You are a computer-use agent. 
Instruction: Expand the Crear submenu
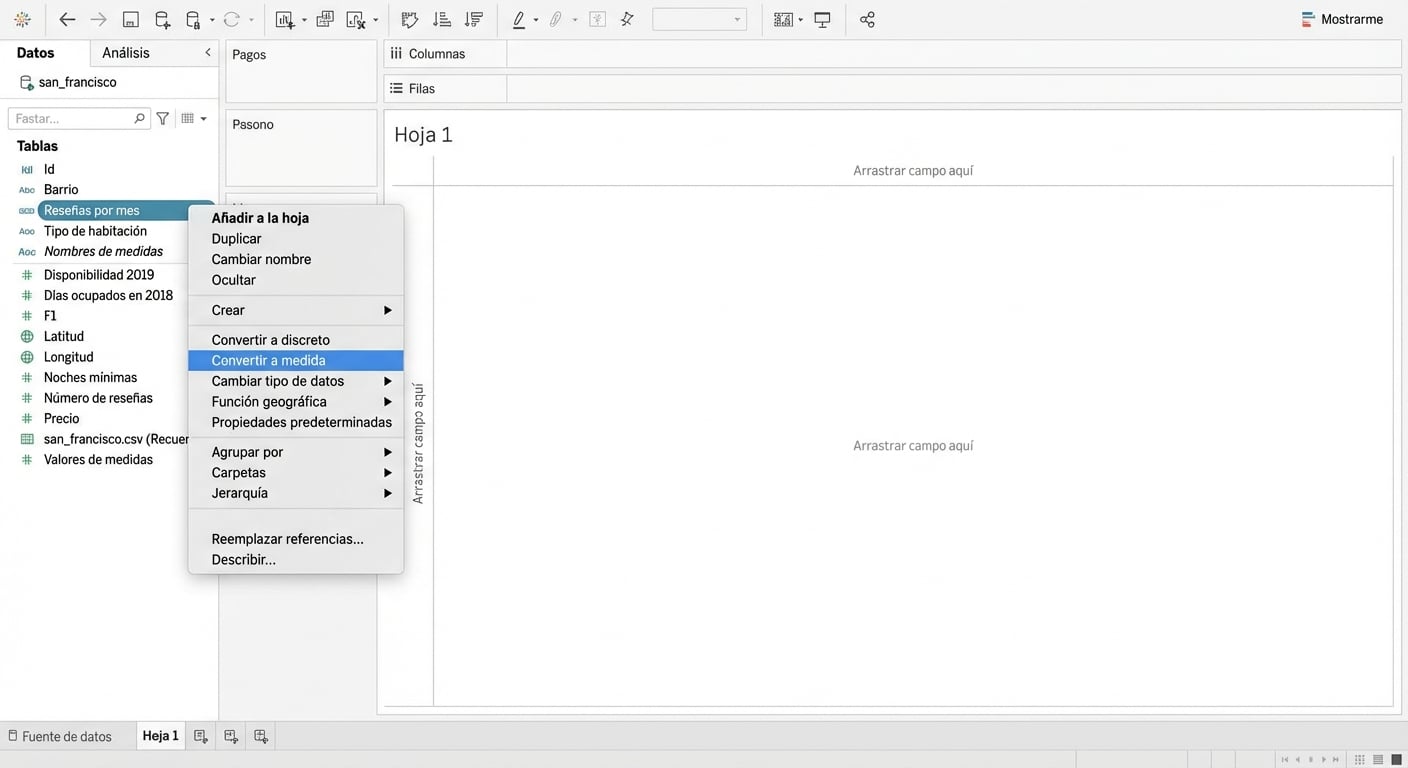click(296, 310)
